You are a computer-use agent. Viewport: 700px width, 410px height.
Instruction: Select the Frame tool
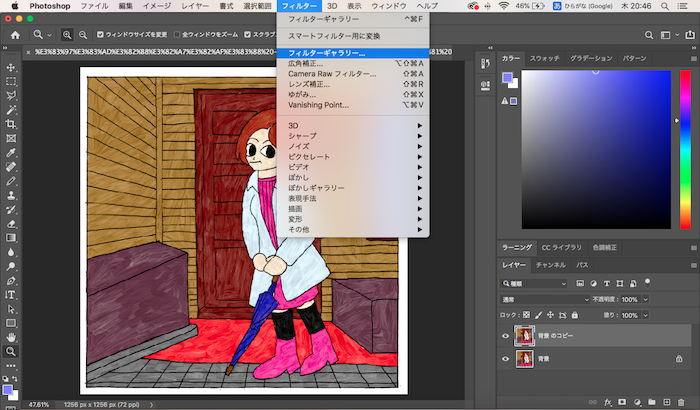tap(11, 138)
